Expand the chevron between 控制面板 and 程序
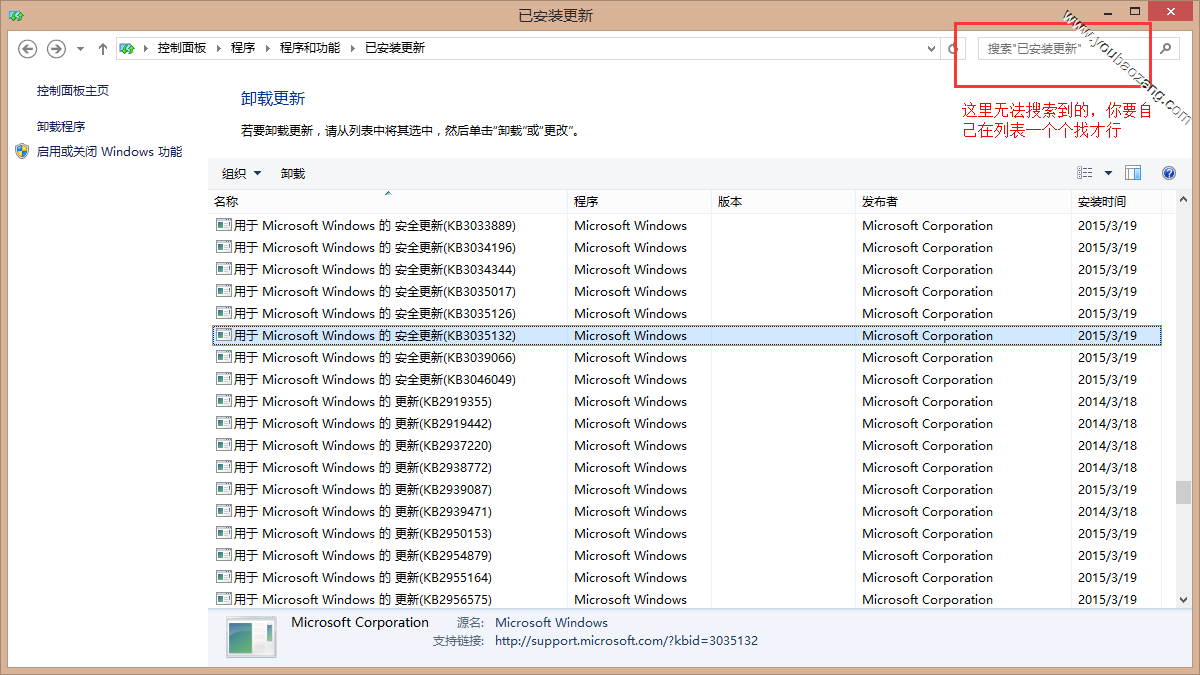1200x675 pixels. [219, 48]
